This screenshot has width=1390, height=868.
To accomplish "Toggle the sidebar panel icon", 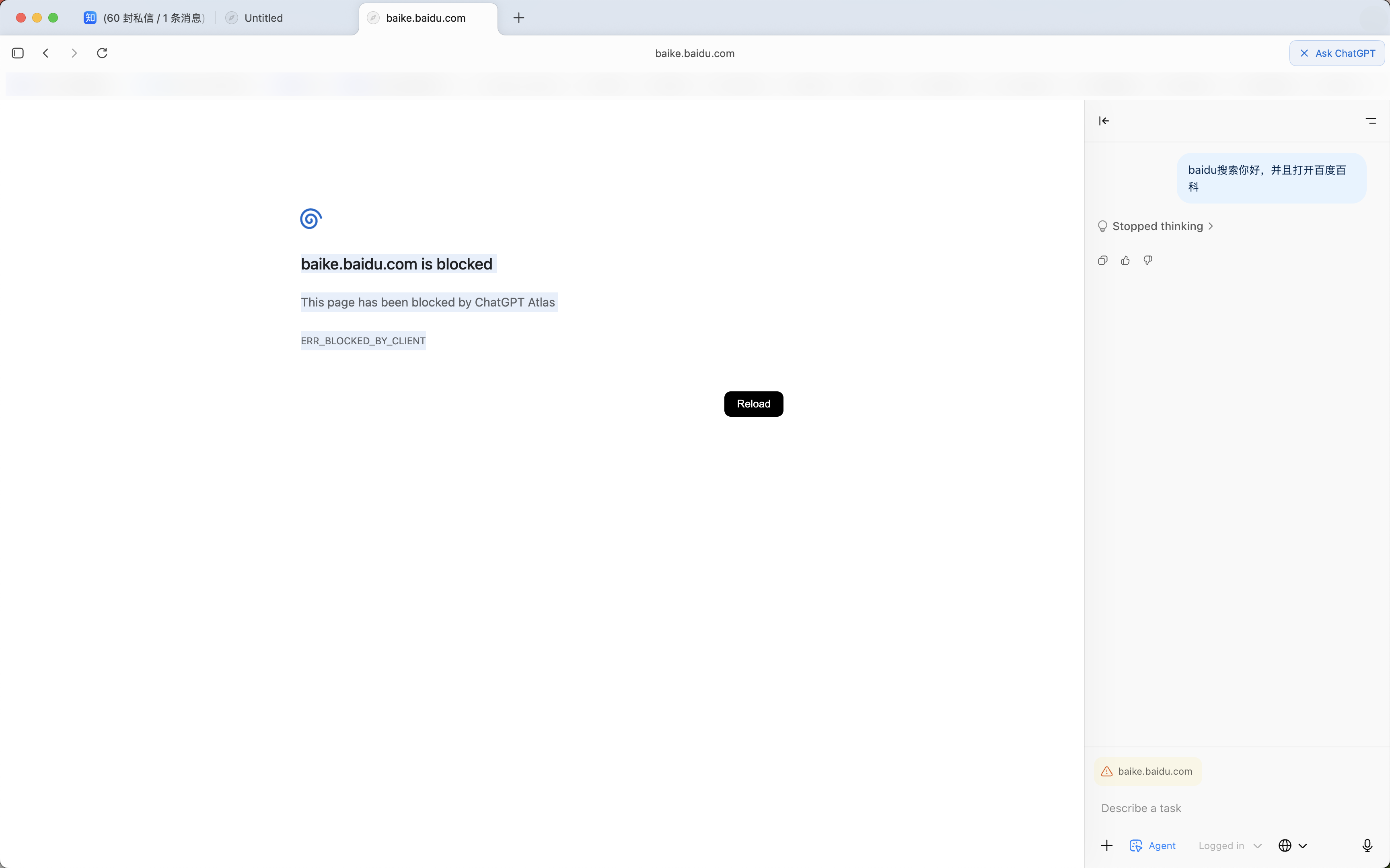I will tap(18, 53).
